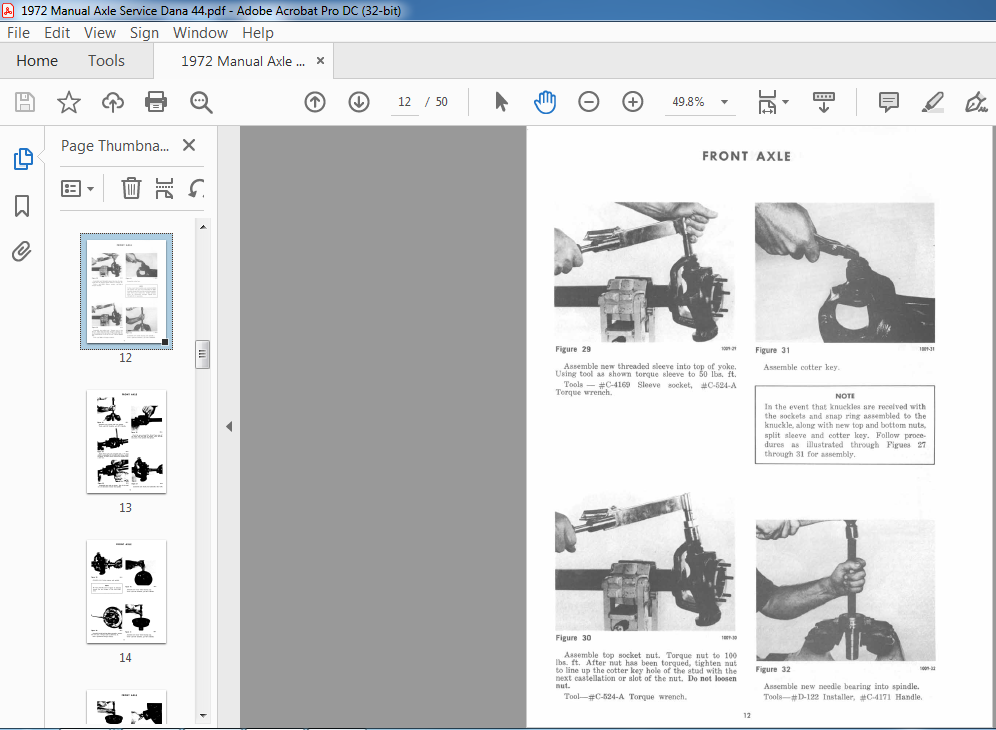
Task: Click the page number field showing 12
Action: click(405, 102)
